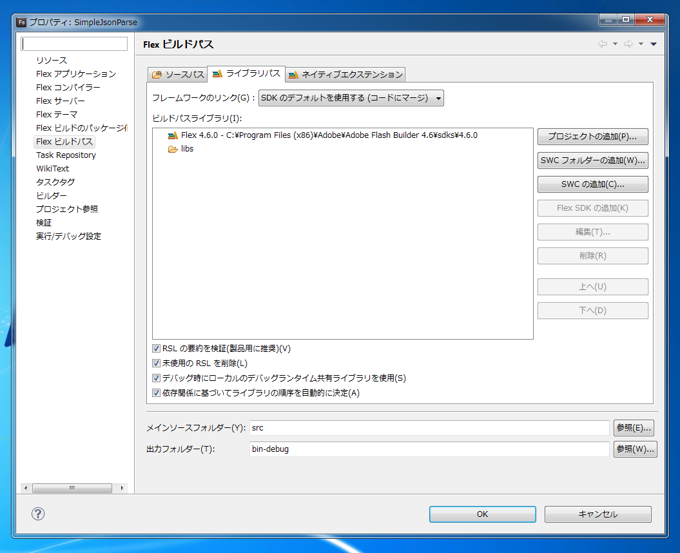Image resolution: width=680 pixels, height=553 pixels.
Task: Select the Flex 4.6.0 SDK path row
Action: coord(329,135)
